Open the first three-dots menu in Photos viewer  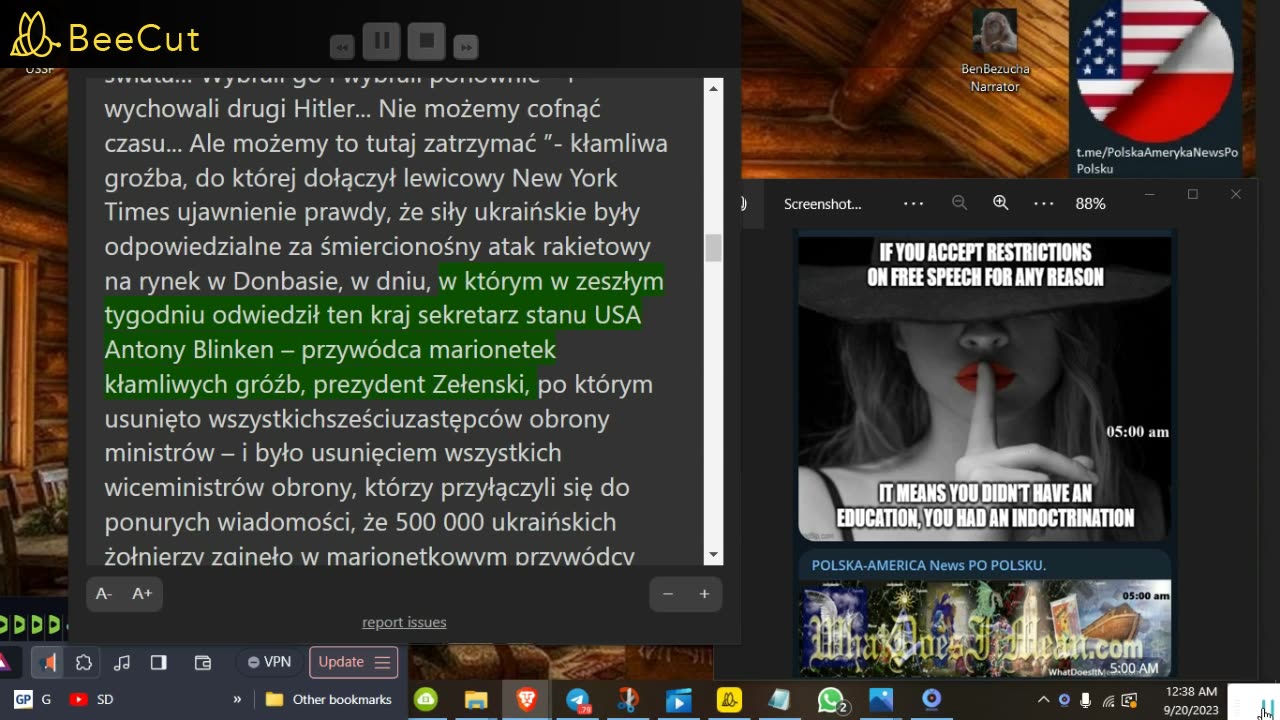coord(913,203)
